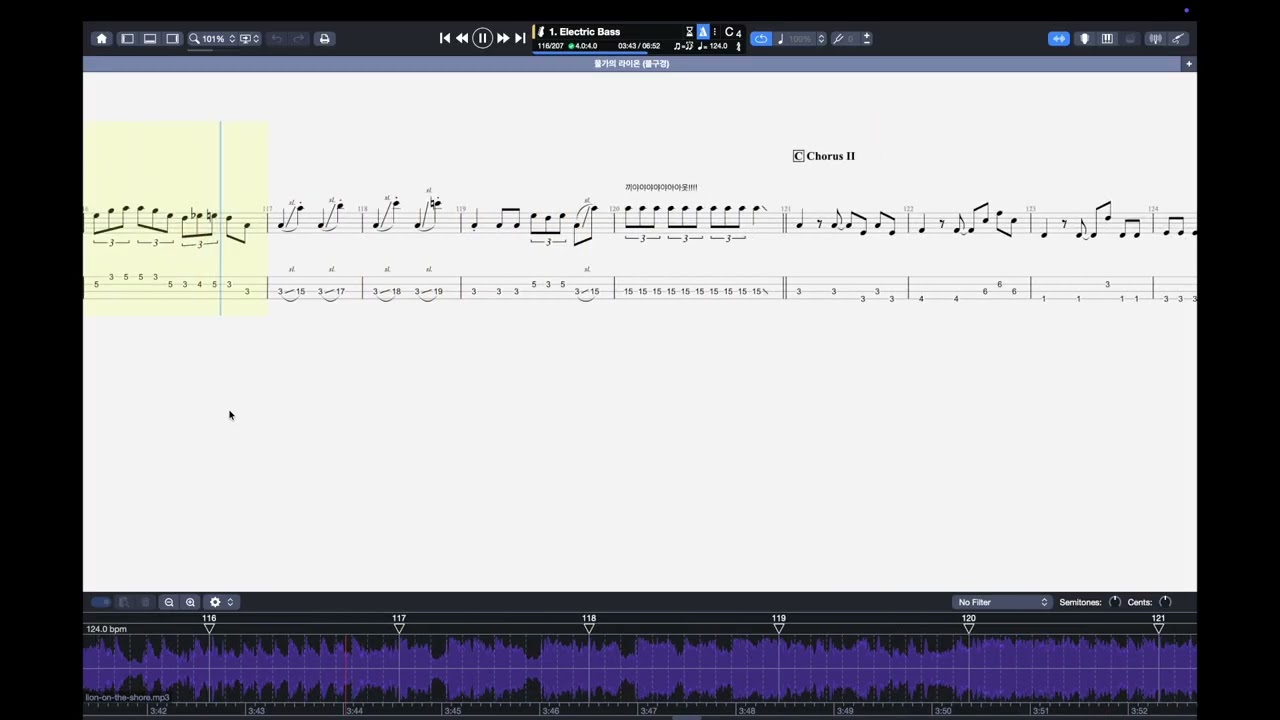The height and width of the screenshot is (720, 1280).
Task: Adjust the Cents knob
Action: click(x=1165, y=602)
